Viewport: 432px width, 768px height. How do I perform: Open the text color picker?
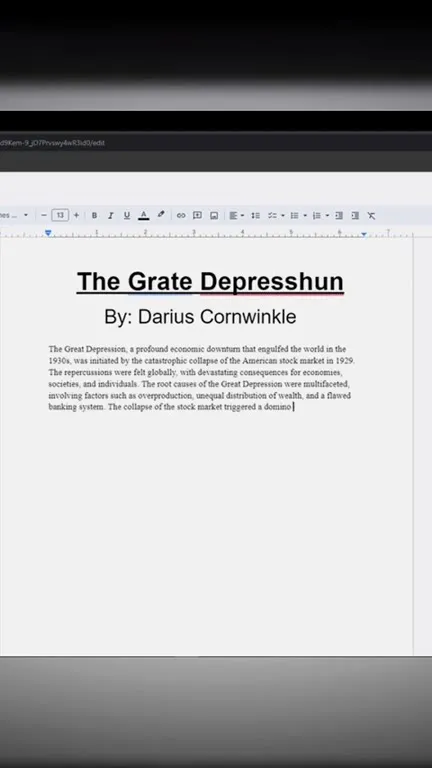coord(144,216)
